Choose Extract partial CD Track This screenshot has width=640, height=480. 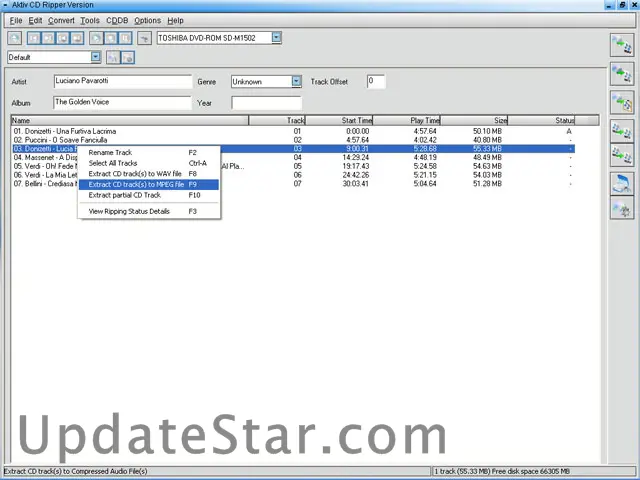click(x=149, y=195)
